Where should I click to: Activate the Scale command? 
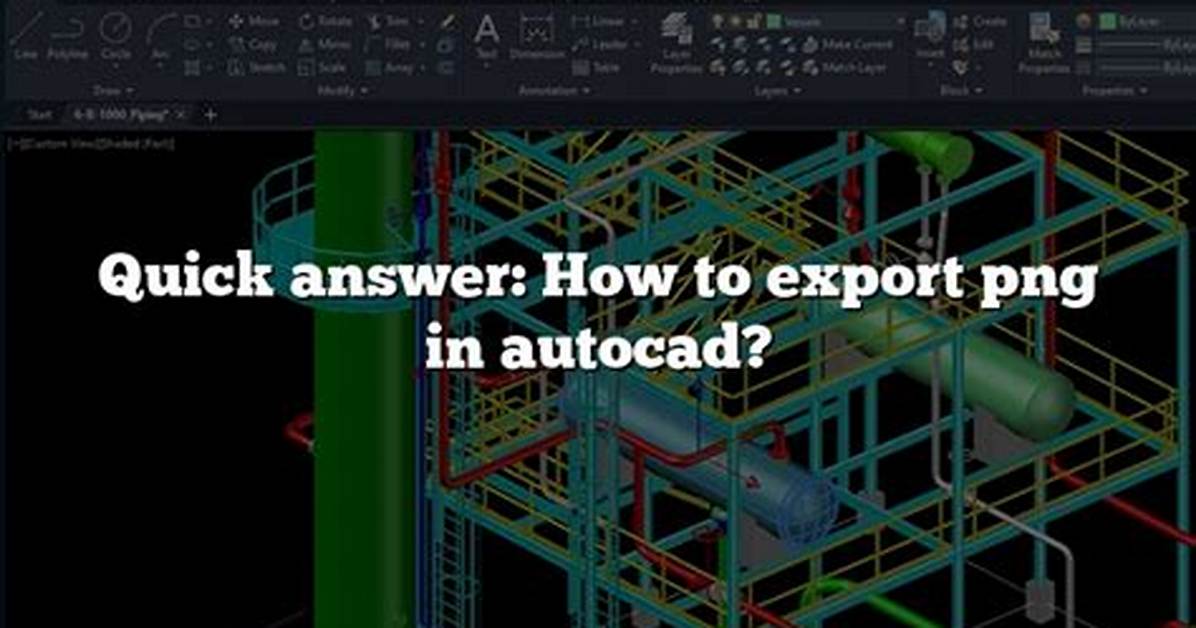pos(322,68)
